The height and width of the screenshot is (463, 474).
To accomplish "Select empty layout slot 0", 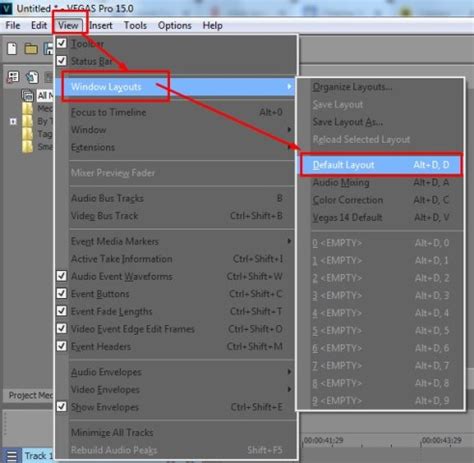I will coord(380,243).
